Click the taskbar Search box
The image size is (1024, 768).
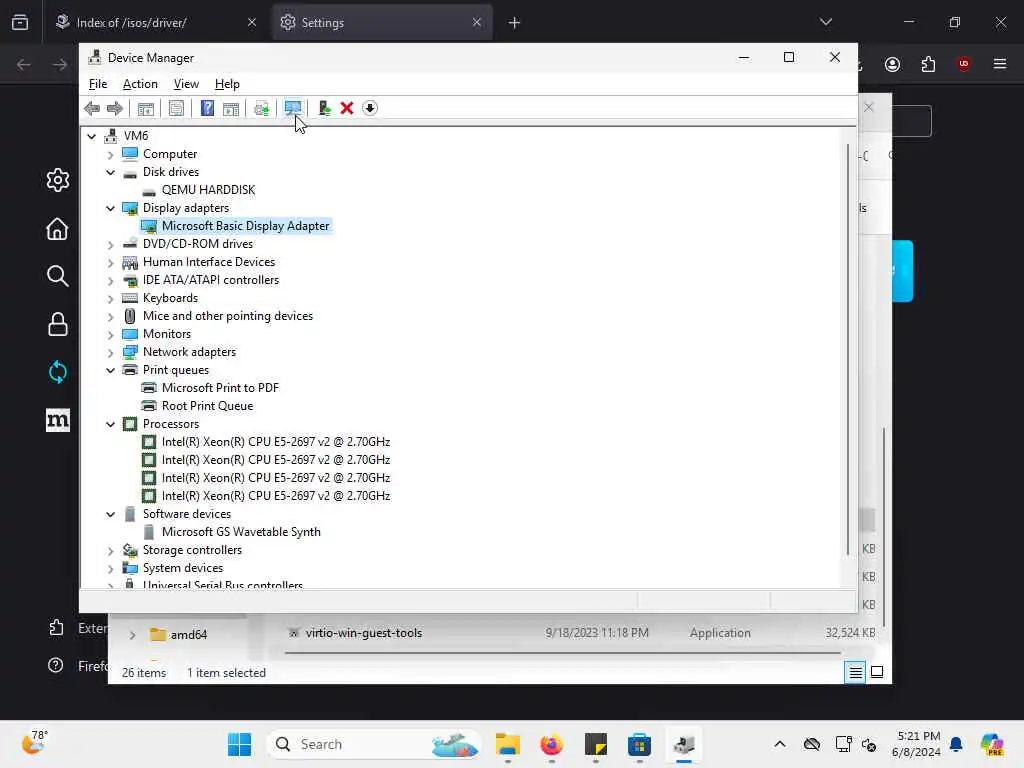[374, 744]
